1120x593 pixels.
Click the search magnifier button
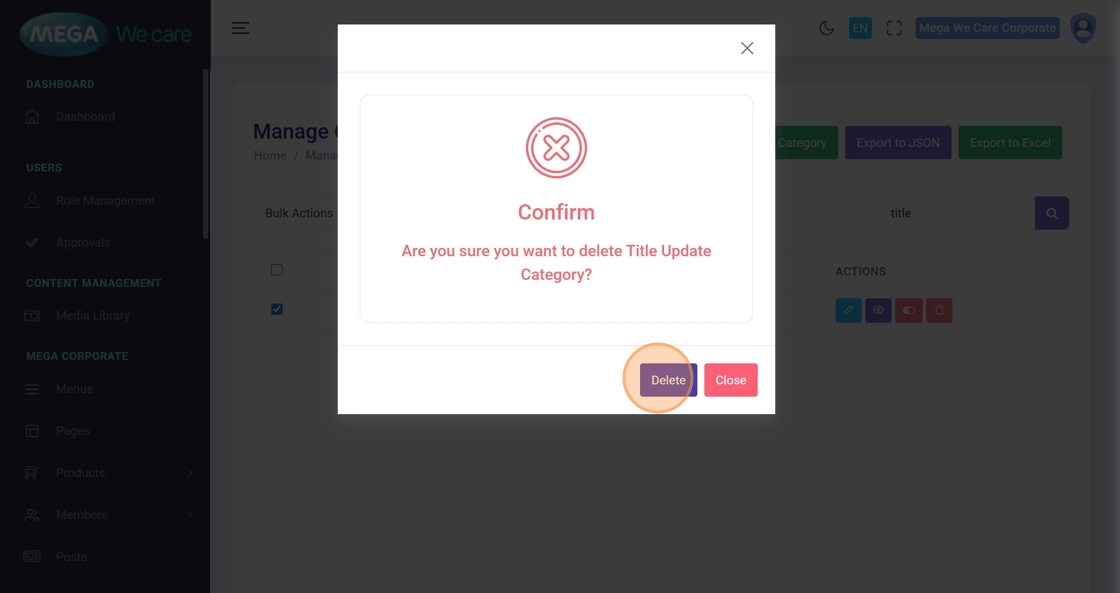pos(1052,213)
